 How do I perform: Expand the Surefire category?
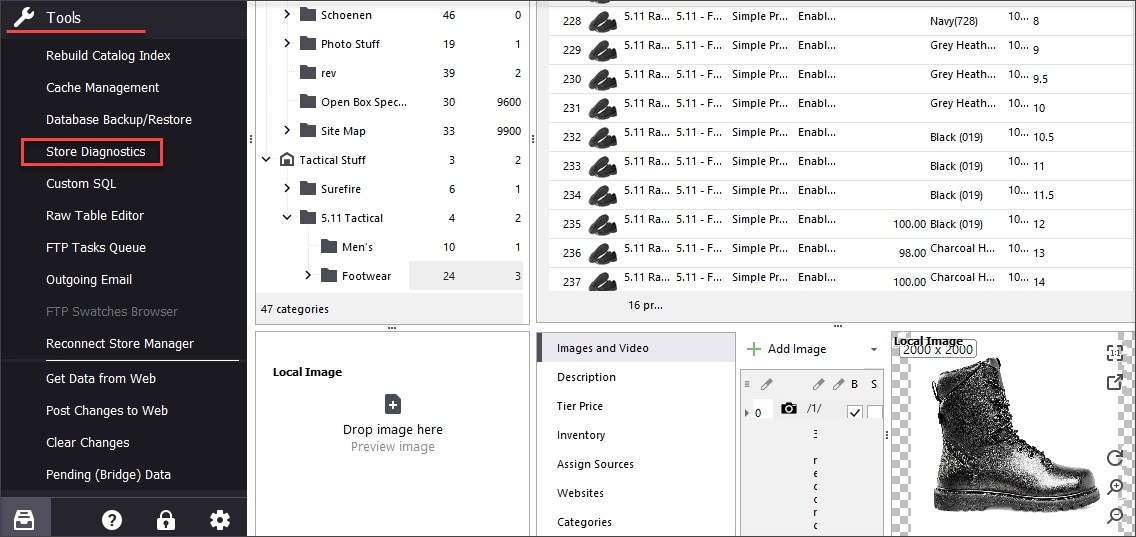pos(287,188)
